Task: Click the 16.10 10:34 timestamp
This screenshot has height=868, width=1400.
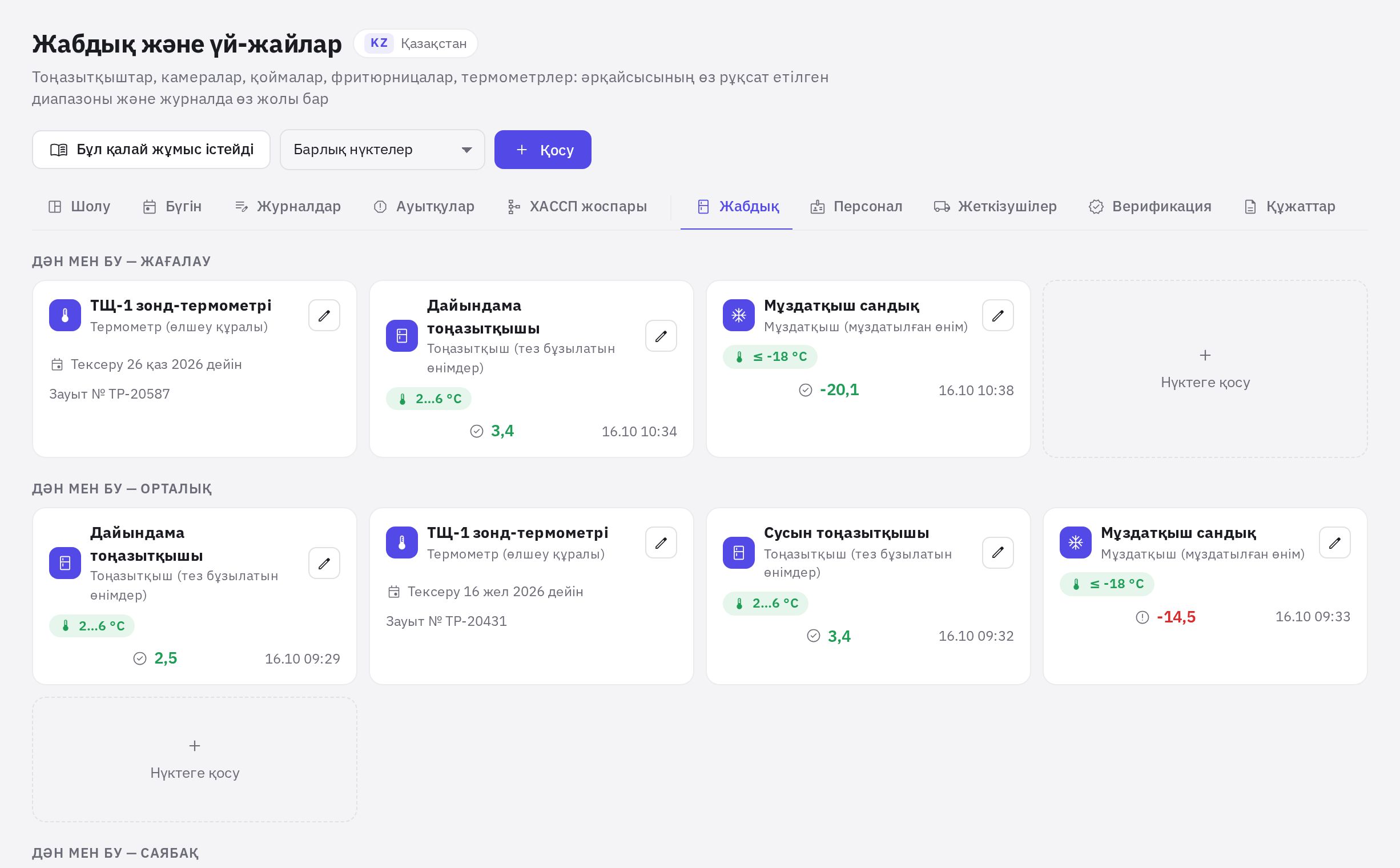Action: 639,432
